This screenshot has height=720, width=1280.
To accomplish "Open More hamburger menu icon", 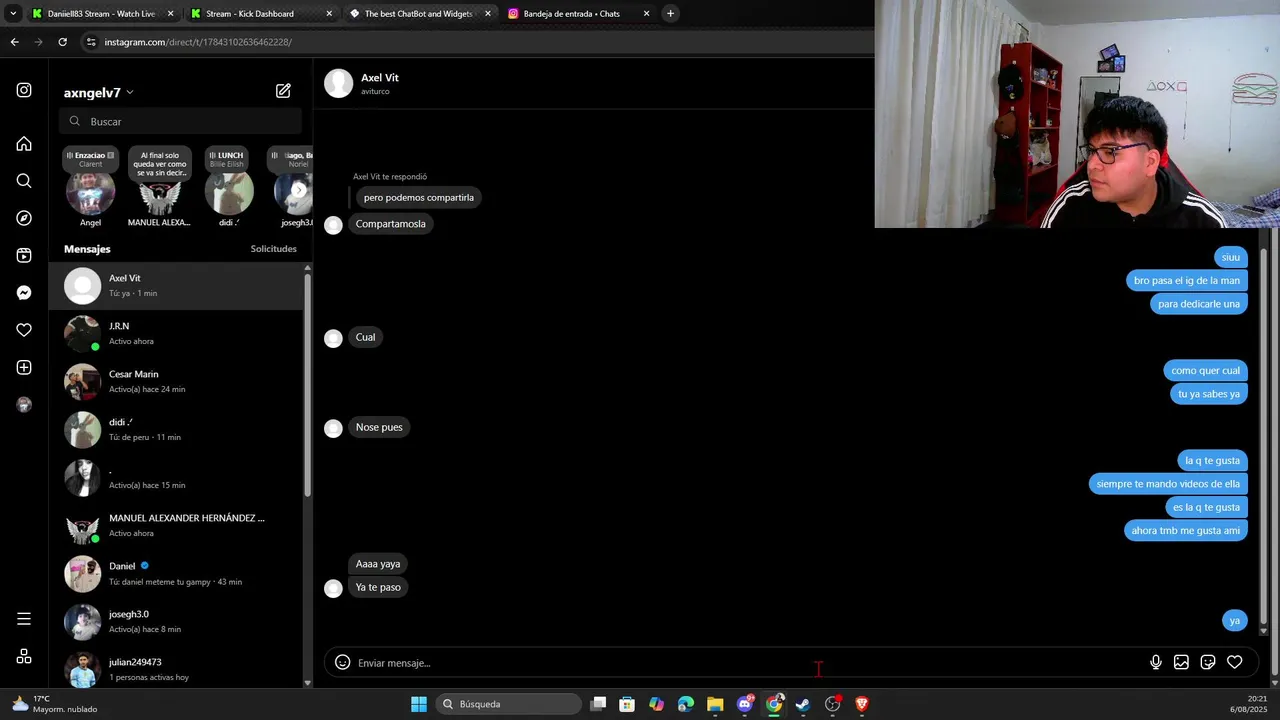I will tap(24, 619).
